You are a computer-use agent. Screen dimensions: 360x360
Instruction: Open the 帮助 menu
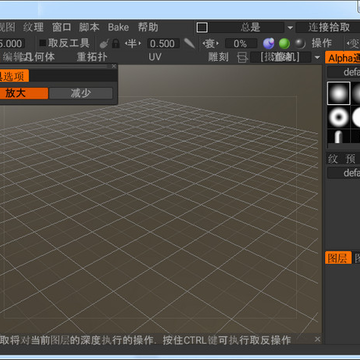(148, 27)
